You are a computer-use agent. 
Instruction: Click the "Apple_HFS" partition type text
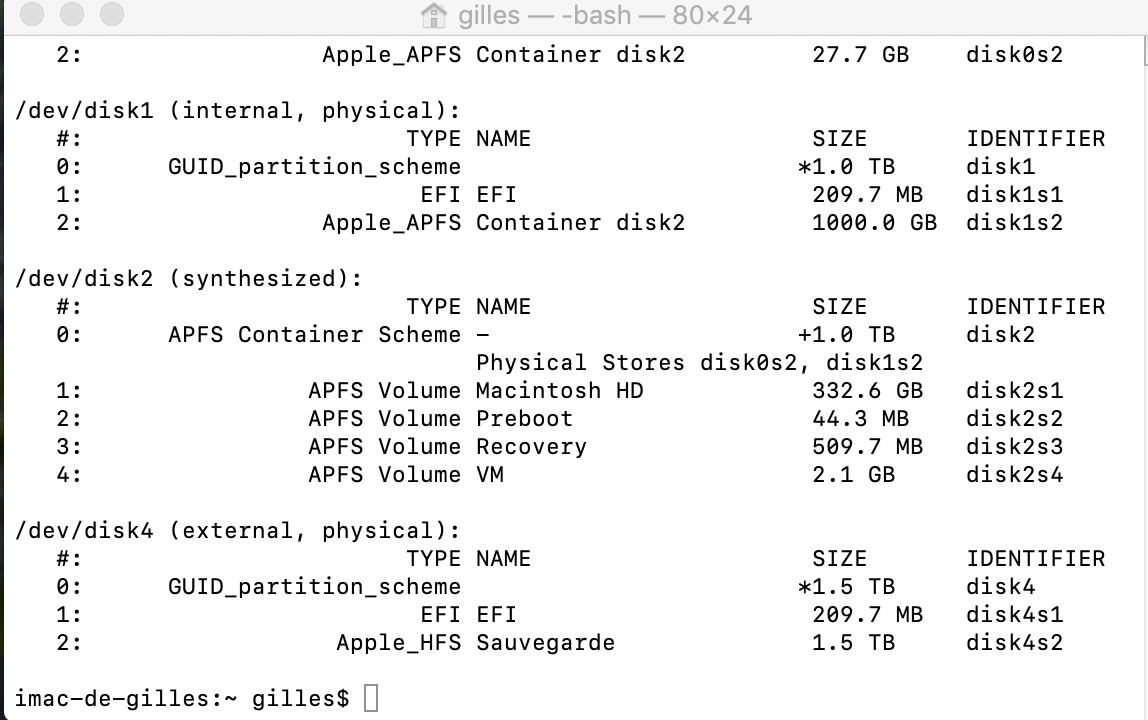click(398, 643)
